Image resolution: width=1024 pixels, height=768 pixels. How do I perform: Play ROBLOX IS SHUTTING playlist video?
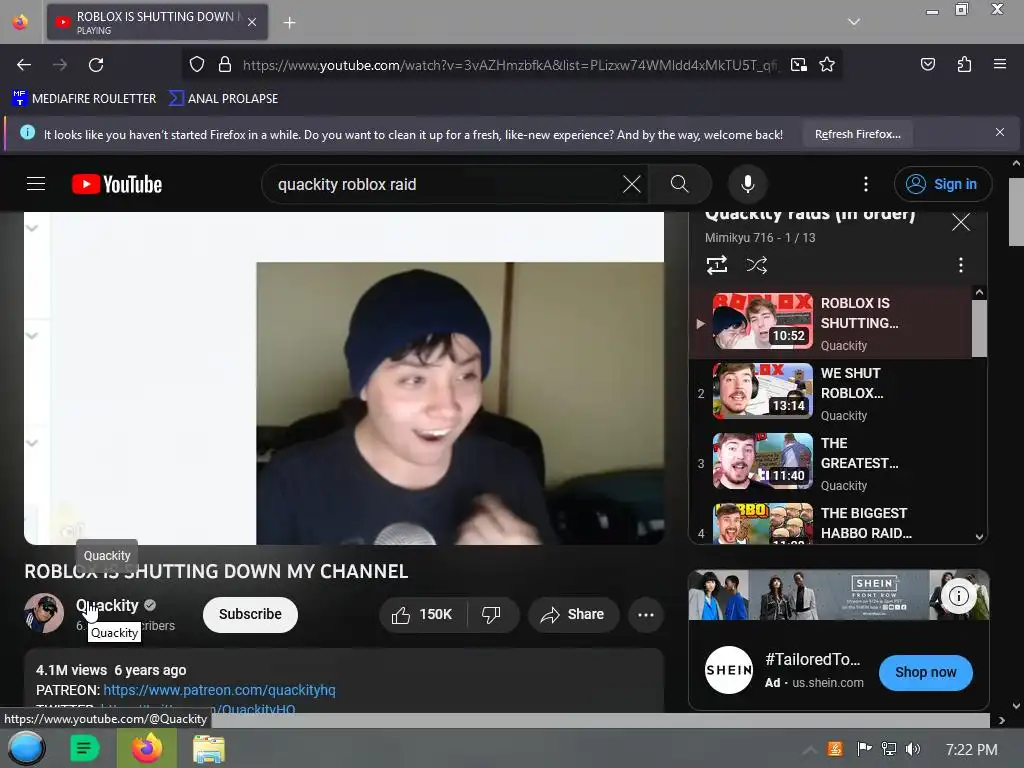point(831,323)
